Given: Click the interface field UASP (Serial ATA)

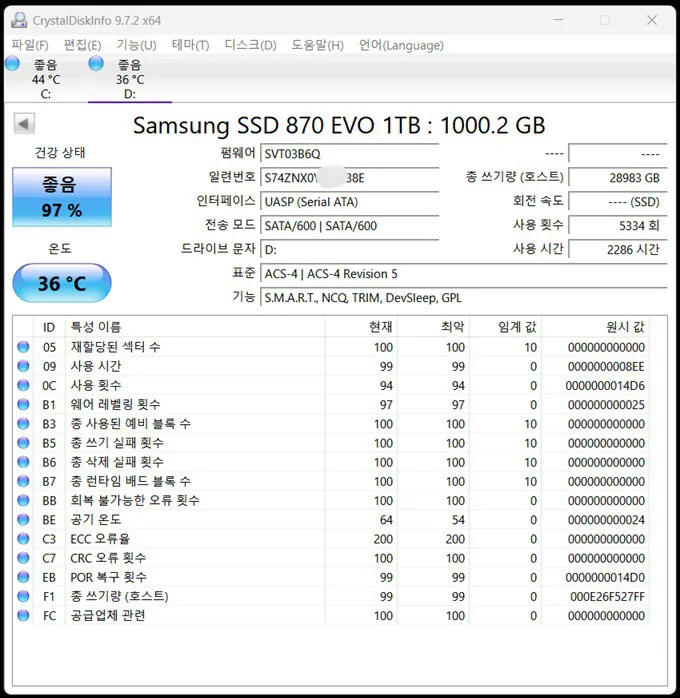Looking at the screenshot, I should pos(350,202).
